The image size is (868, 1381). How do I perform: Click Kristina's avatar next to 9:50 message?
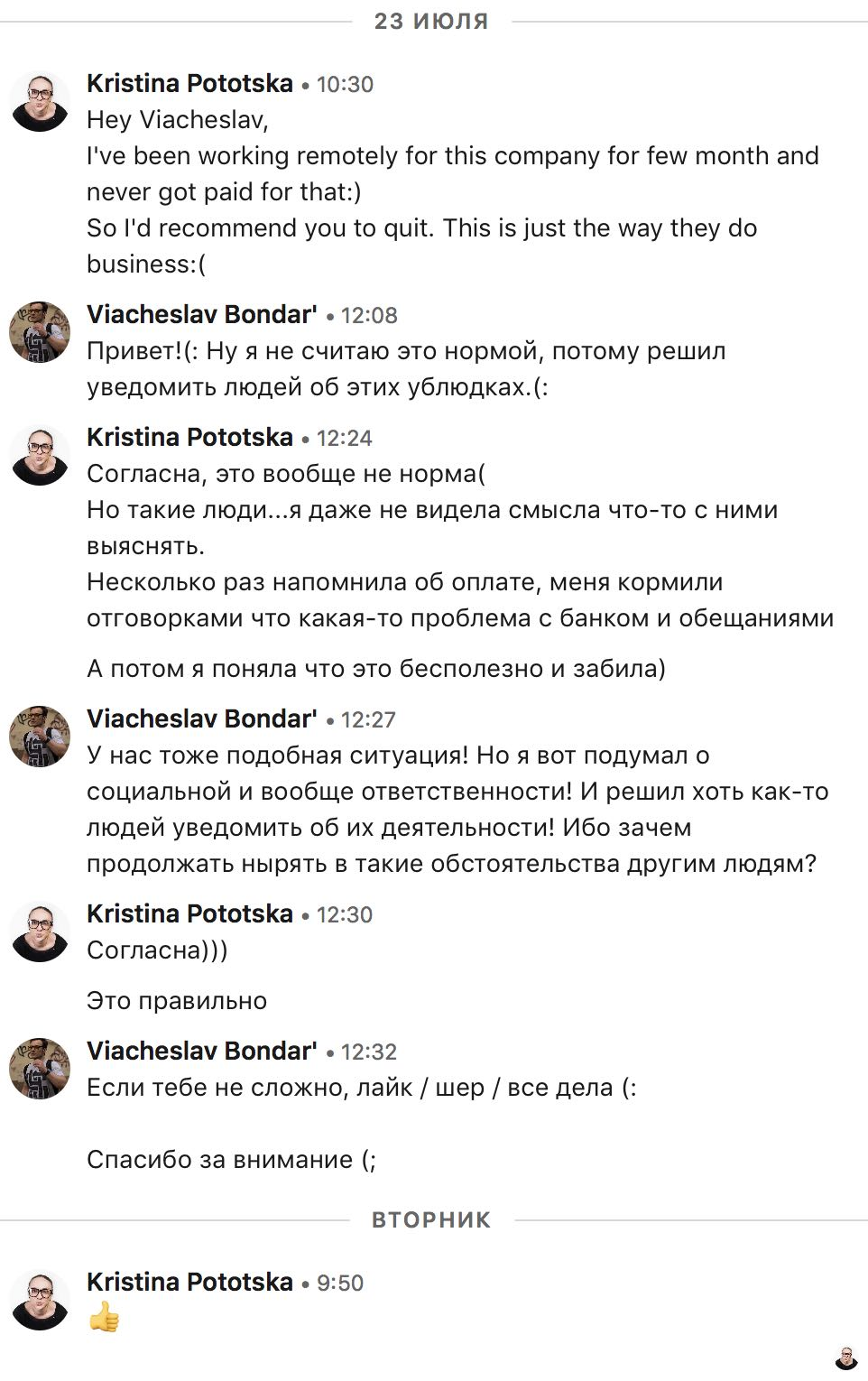click(x=40, y=1300)
